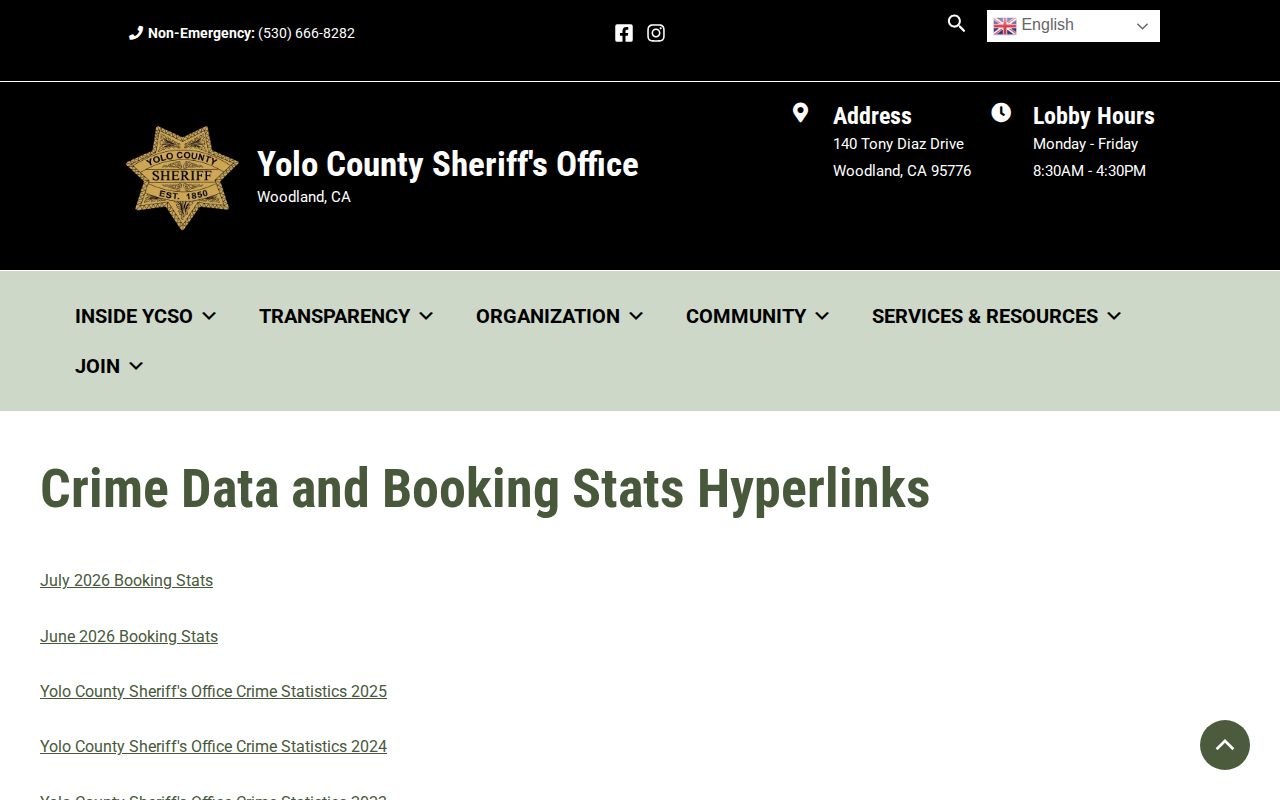Expand the Transparency menu chevron

pyautogui.click(x=426, y=316)
